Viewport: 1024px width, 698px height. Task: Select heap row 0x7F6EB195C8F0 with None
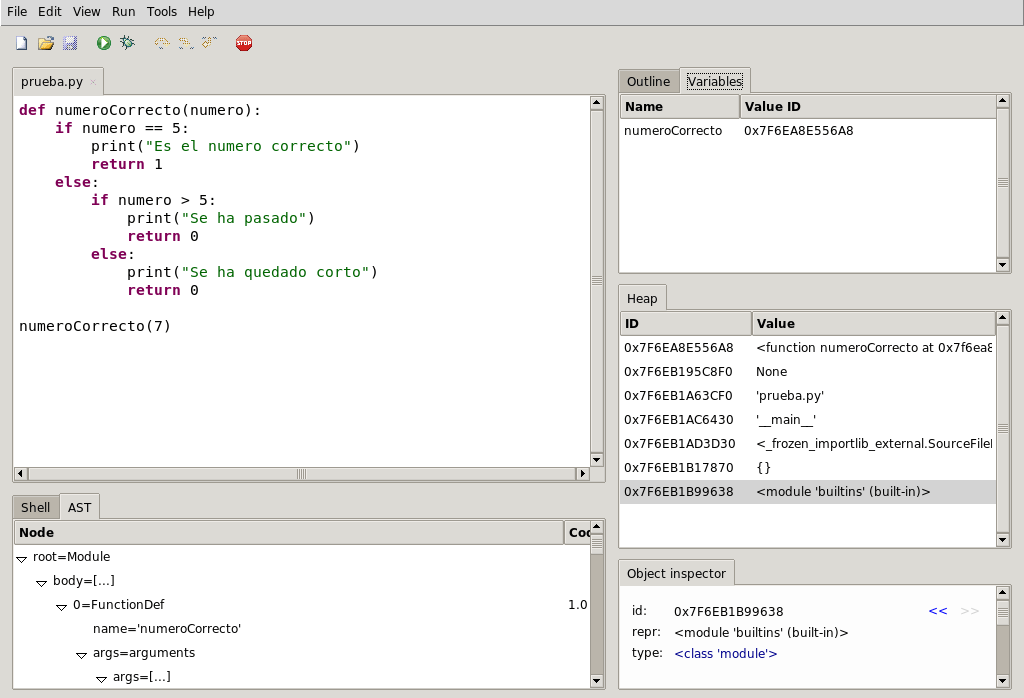(808, 372)
